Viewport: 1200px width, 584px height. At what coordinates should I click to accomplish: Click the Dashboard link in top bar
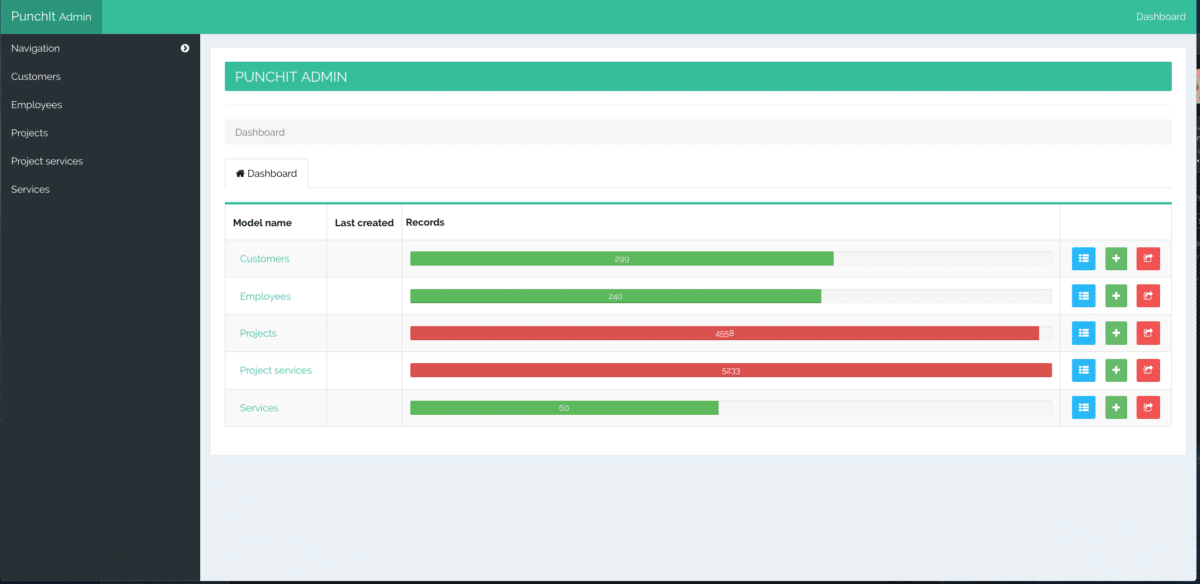coord(1160,17)
